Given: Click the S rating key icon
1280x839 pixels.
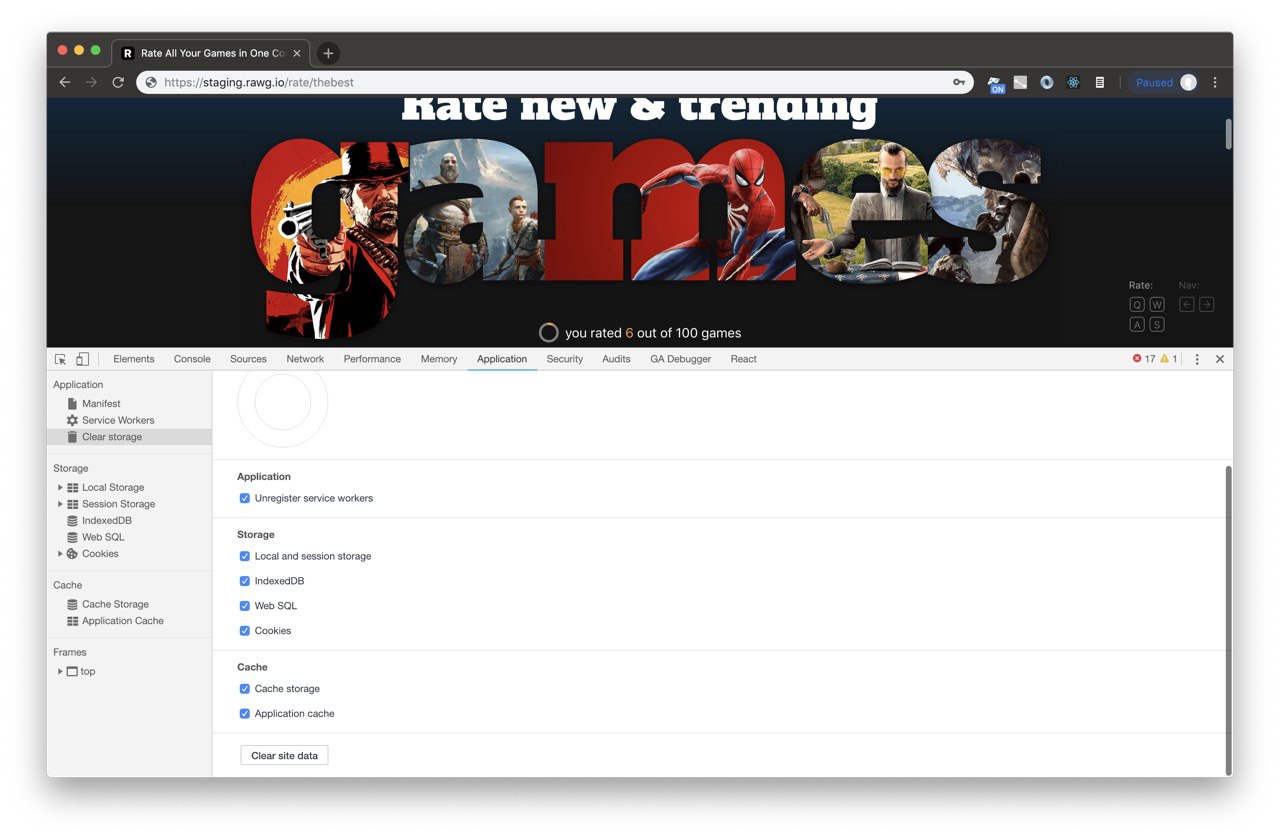Looking at the screenshot, I should [x=1157, y=324].
